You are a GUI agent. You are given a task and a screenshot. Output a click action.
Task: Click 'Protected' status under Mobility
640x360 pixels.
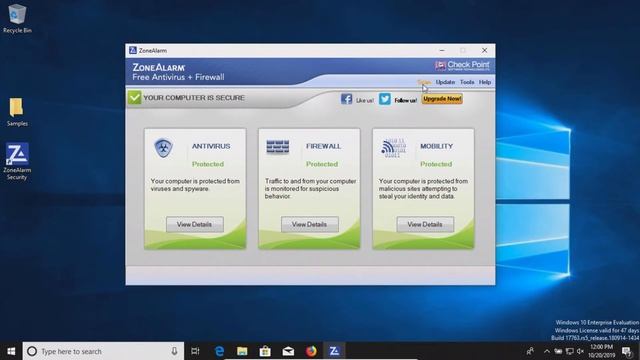[436, 164]
